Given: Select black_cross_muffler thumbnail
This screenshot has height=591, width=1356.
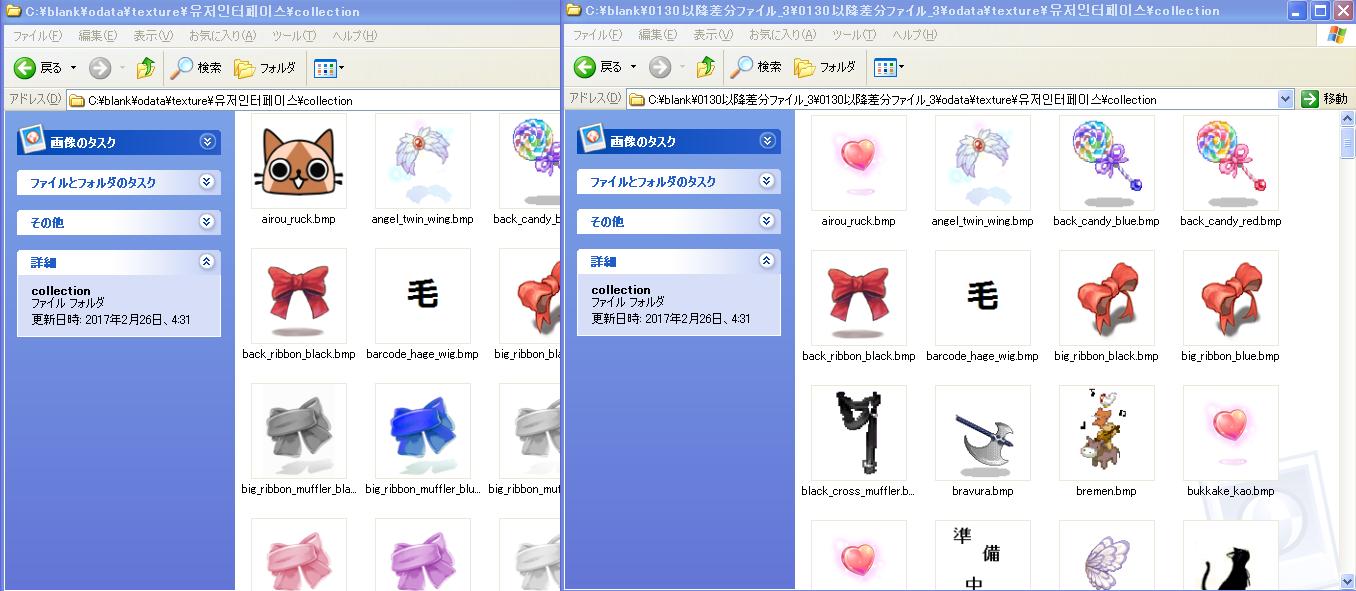Looking at the screenshot, I should 859,433.
